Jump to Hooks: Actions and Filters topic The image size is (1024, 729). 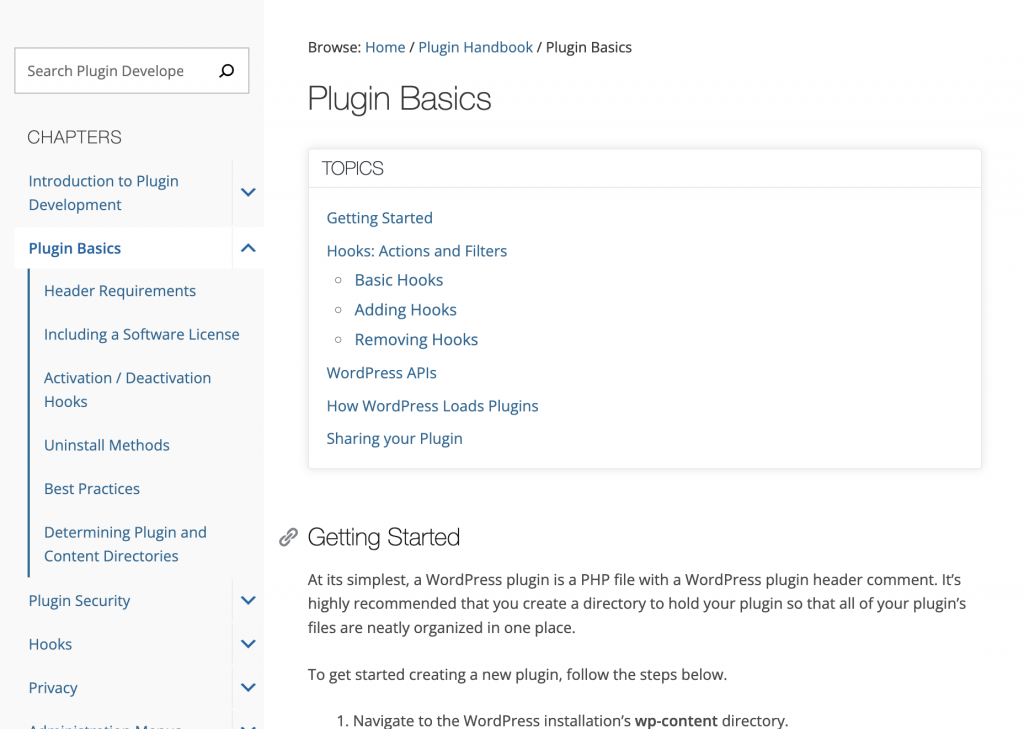click(417, 251)
